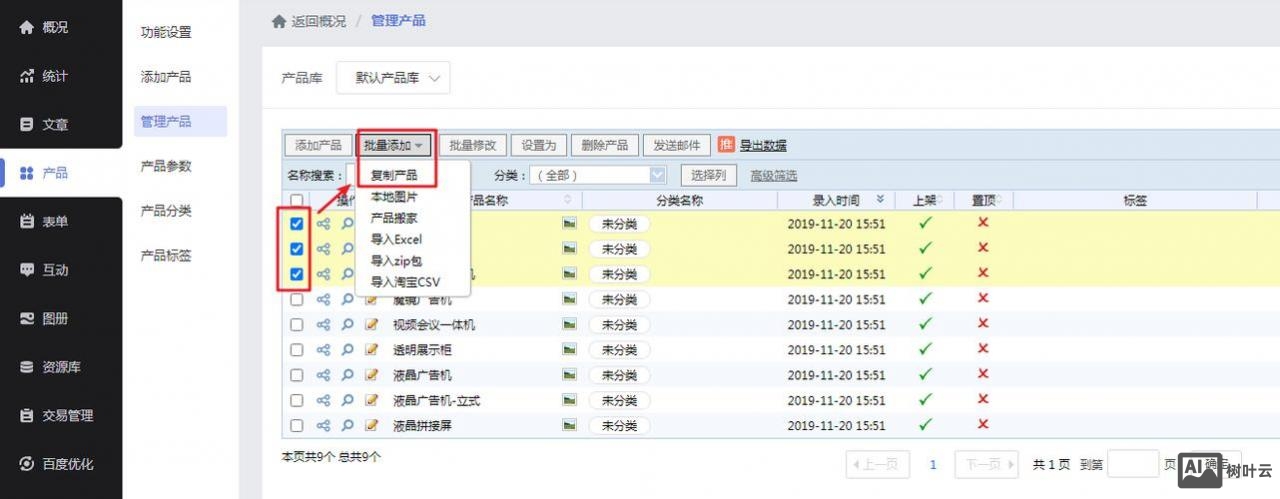Viewport: 1280px width, 499px height.
Task: Tick the checkbox for 液晶广告机-立式
Action: (x=296, y=399)
